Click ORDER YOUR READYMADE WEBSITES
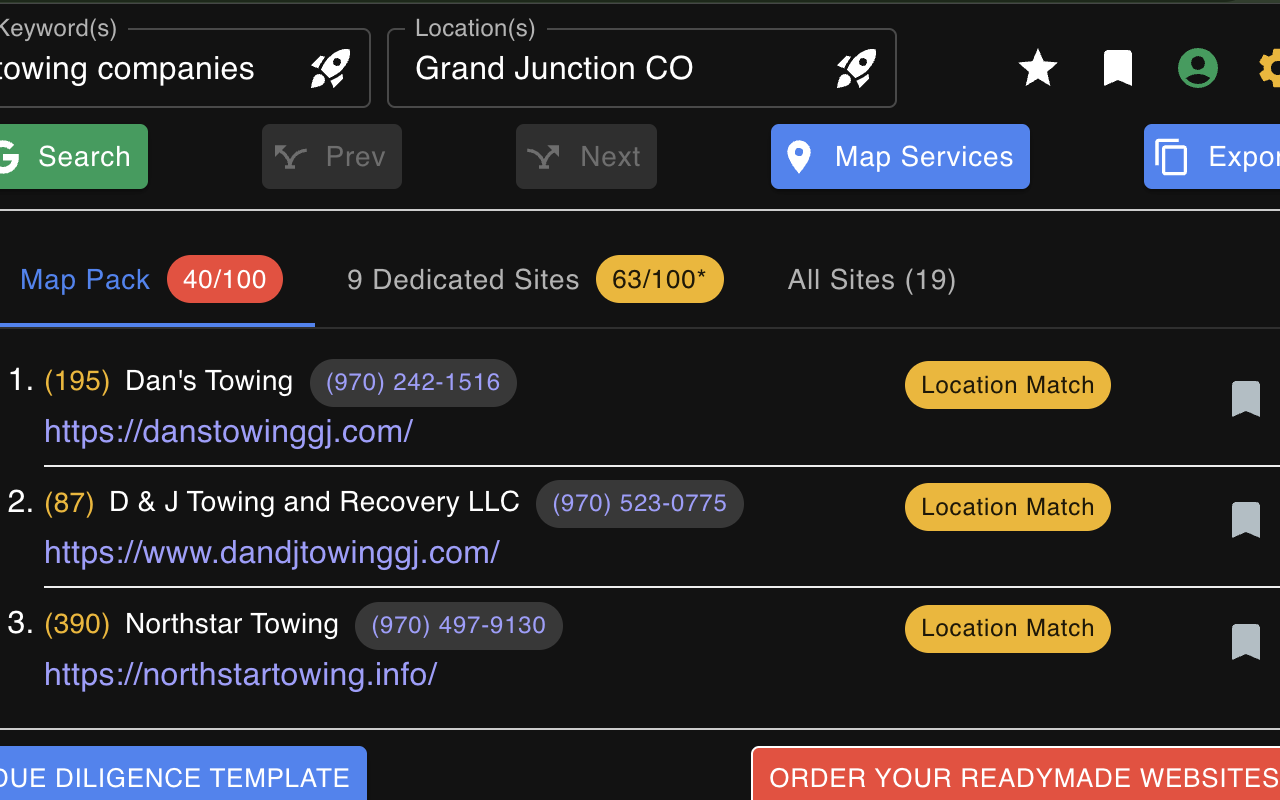Image resolution: width=1280 pixels, height=800 pixels. coord(1020,777)
